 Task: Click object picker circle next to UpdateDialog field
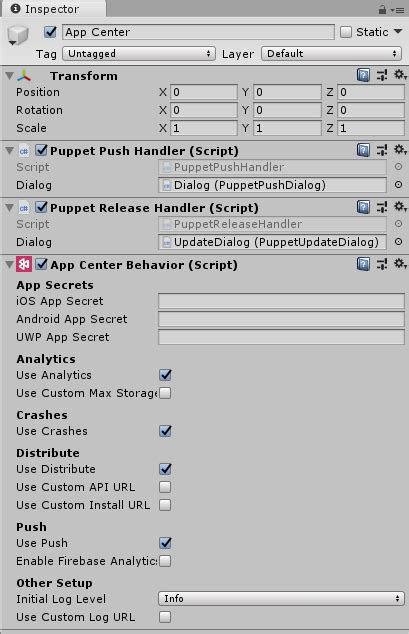[x=398, y=242]
